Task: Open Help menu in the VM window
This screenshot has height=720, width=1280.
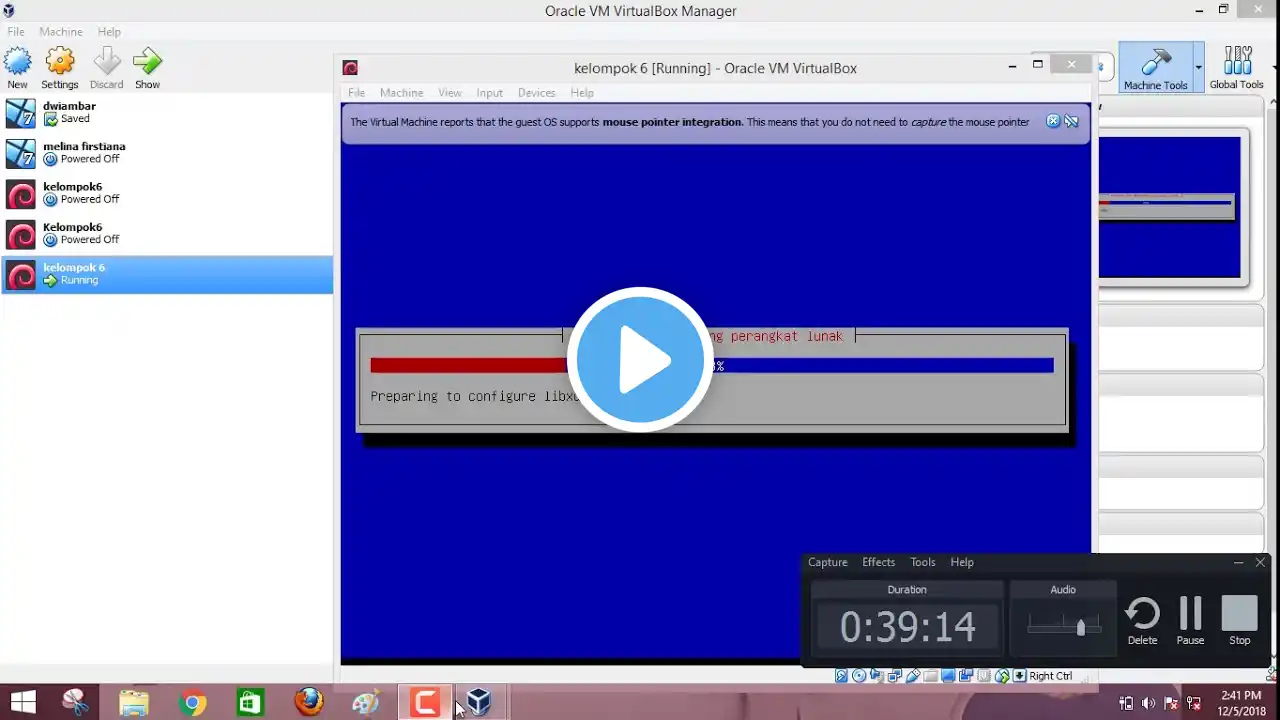Action: coord(582,93)
